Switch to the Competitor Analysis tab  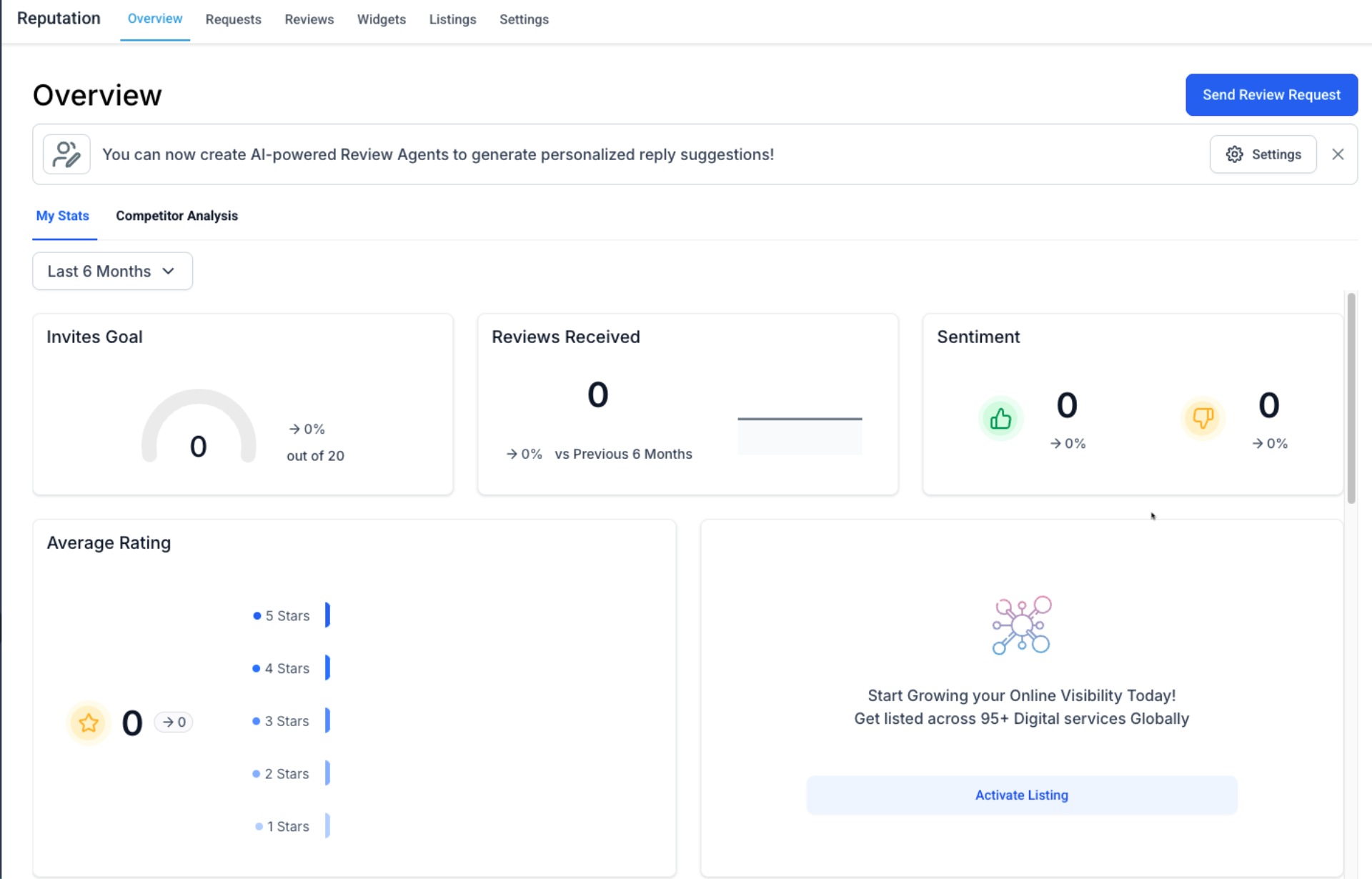click(x=176, y=215)
